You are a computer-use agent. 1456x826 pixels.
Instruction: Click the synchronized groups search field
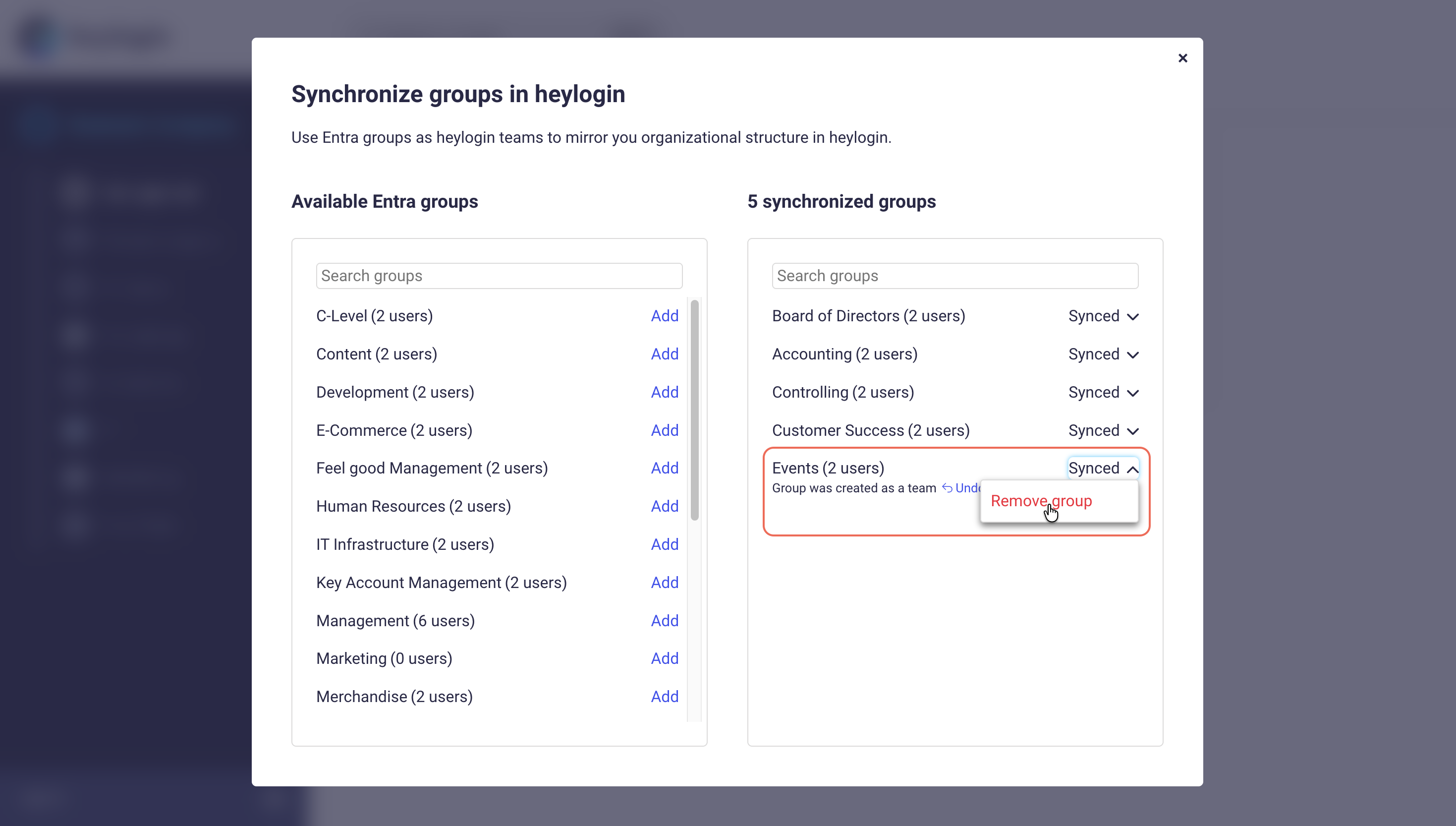click(955, 276)
